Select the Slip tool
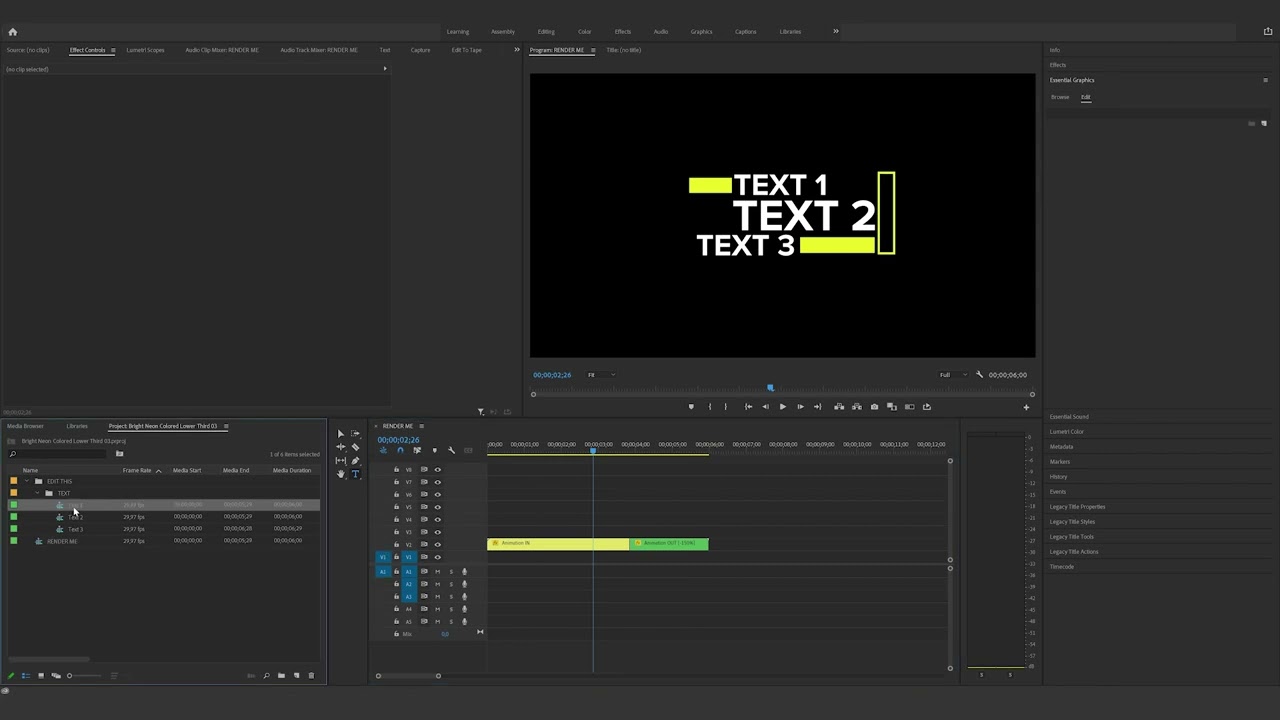This screenshot has height=720, width=1280. coord(340,461)
